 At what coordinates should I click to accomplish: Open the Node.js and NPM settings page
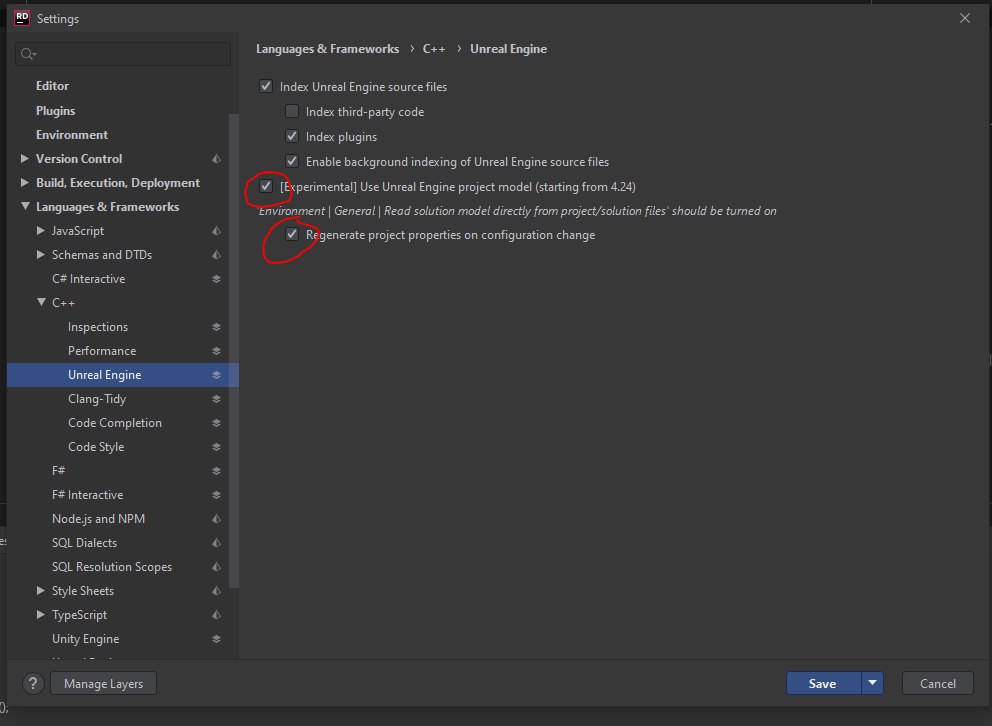[x=99, y=519]
